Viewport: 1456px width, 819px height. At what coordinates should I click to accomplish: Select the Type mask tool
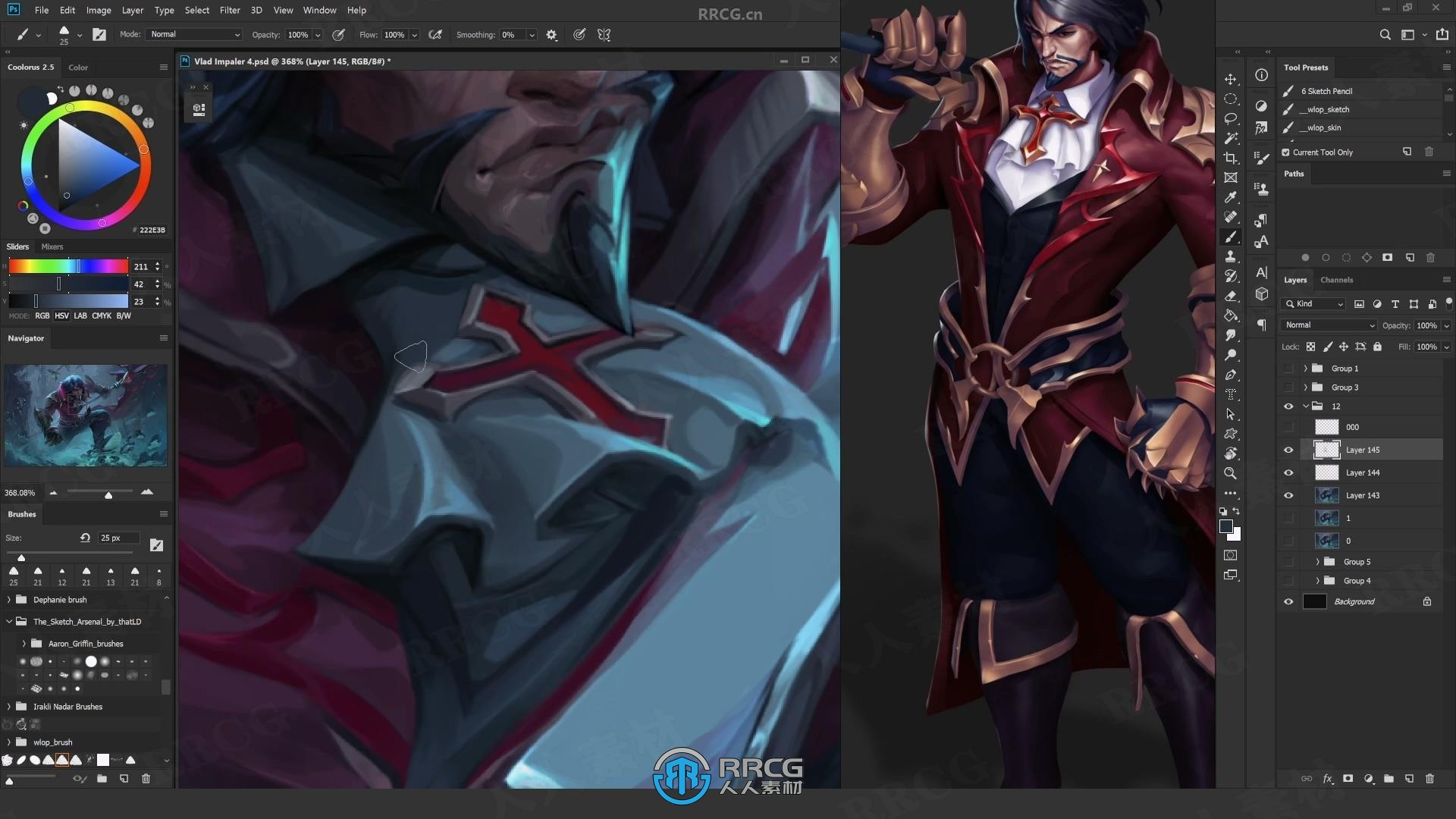[1231, 394]
